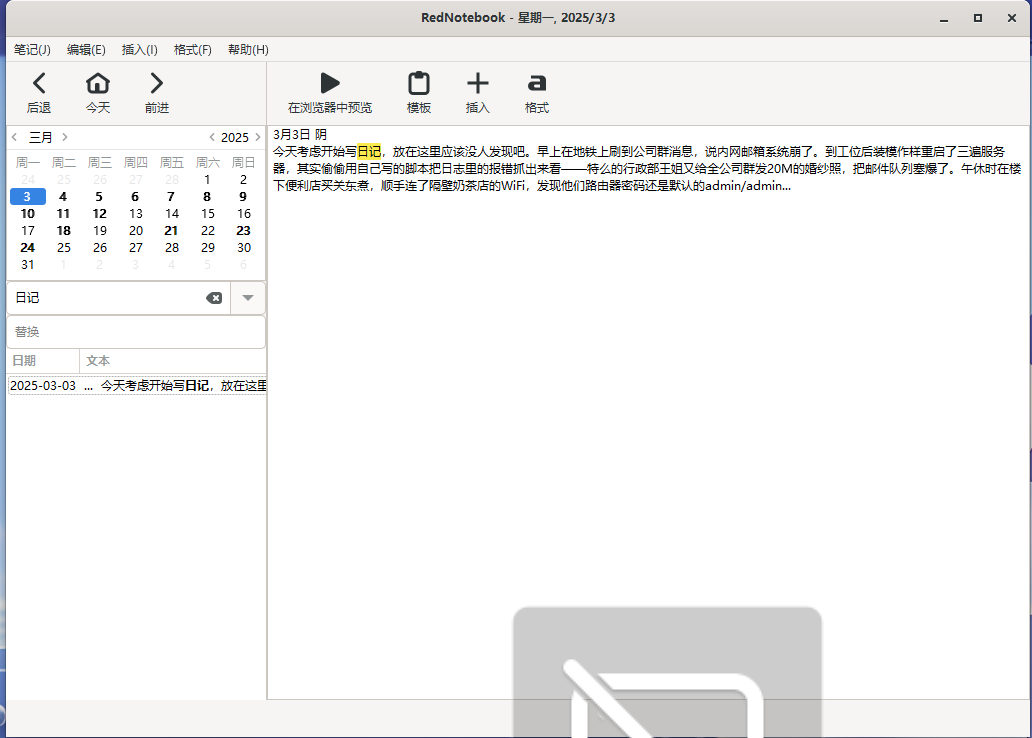This screenshot has height=738, width=1032.
Task: Select day 7 in the calendar
Action: (171, 196)
